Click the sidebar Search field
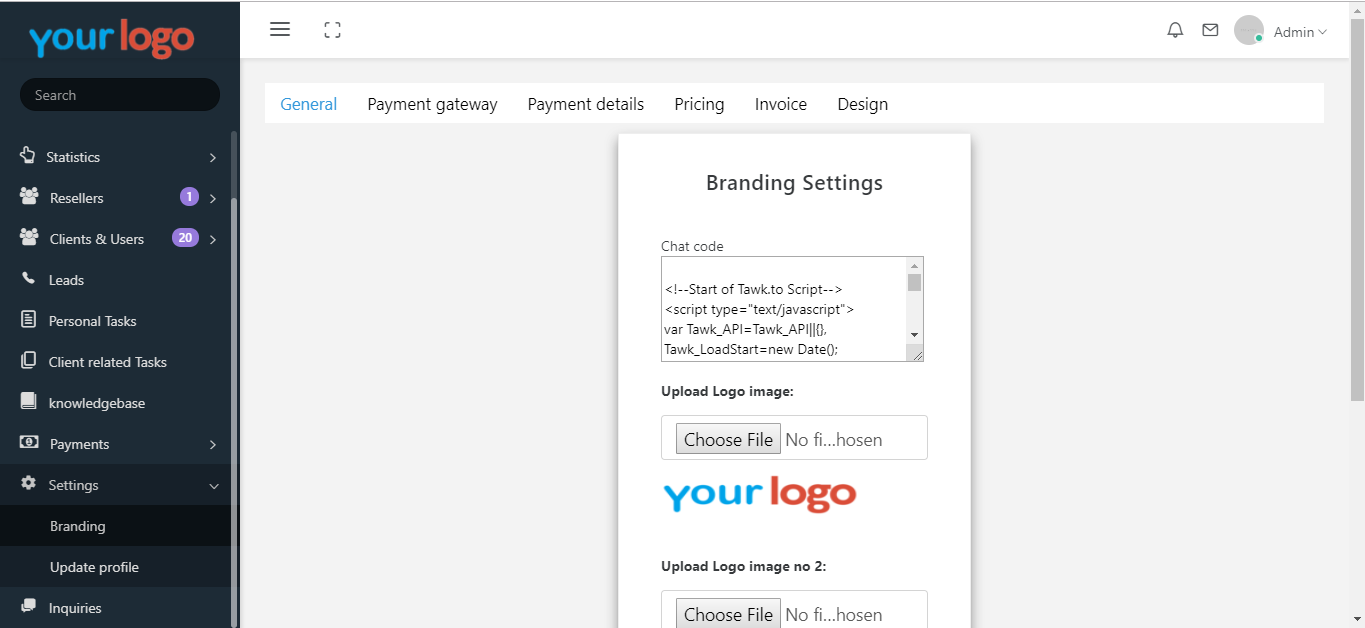Screen dimensions: 1365x628 pyautogui.click(x=120, y=95)
